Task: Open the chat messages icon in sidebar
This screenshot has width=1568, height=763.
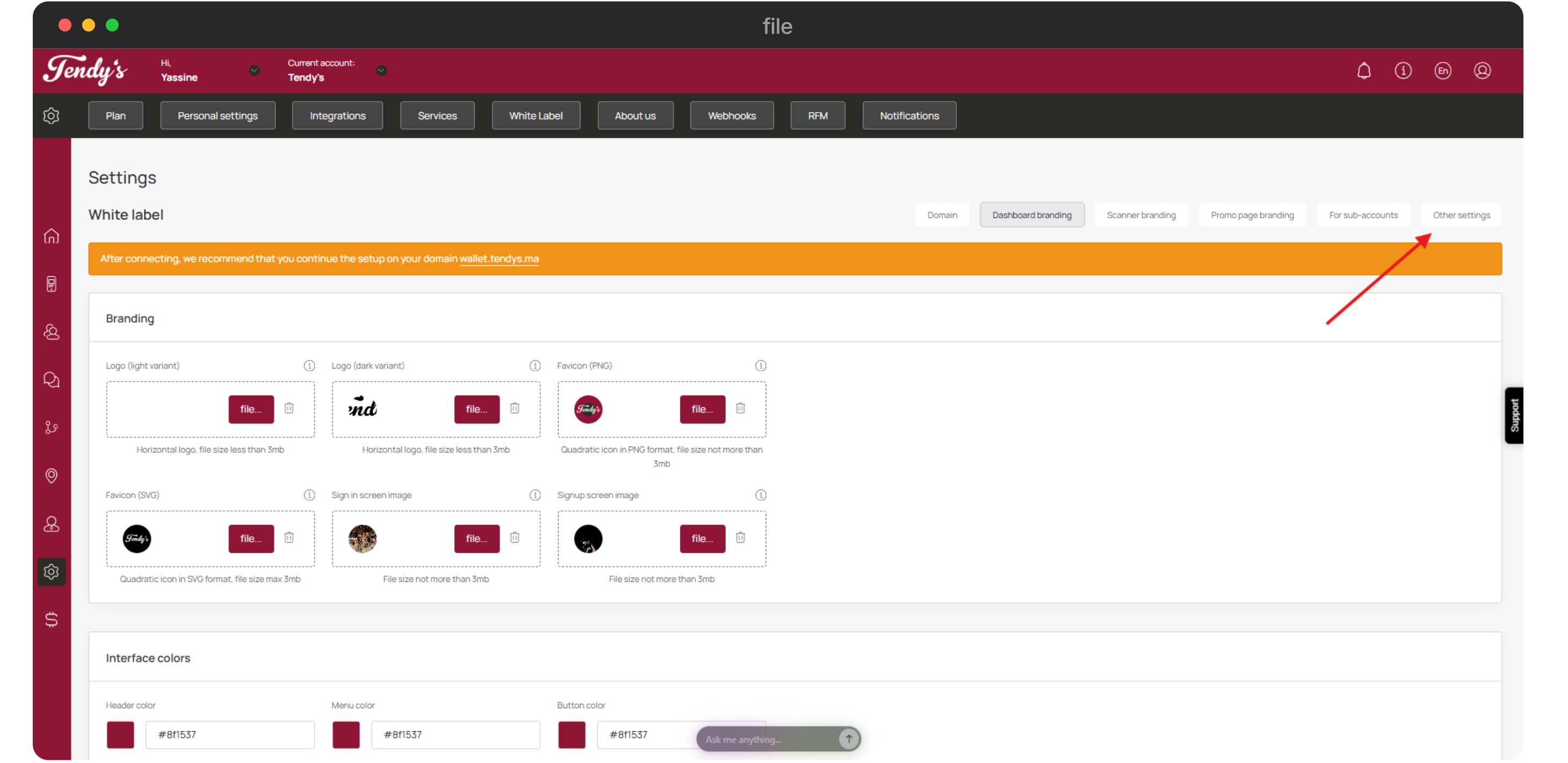Action: [x=51, y=380]
